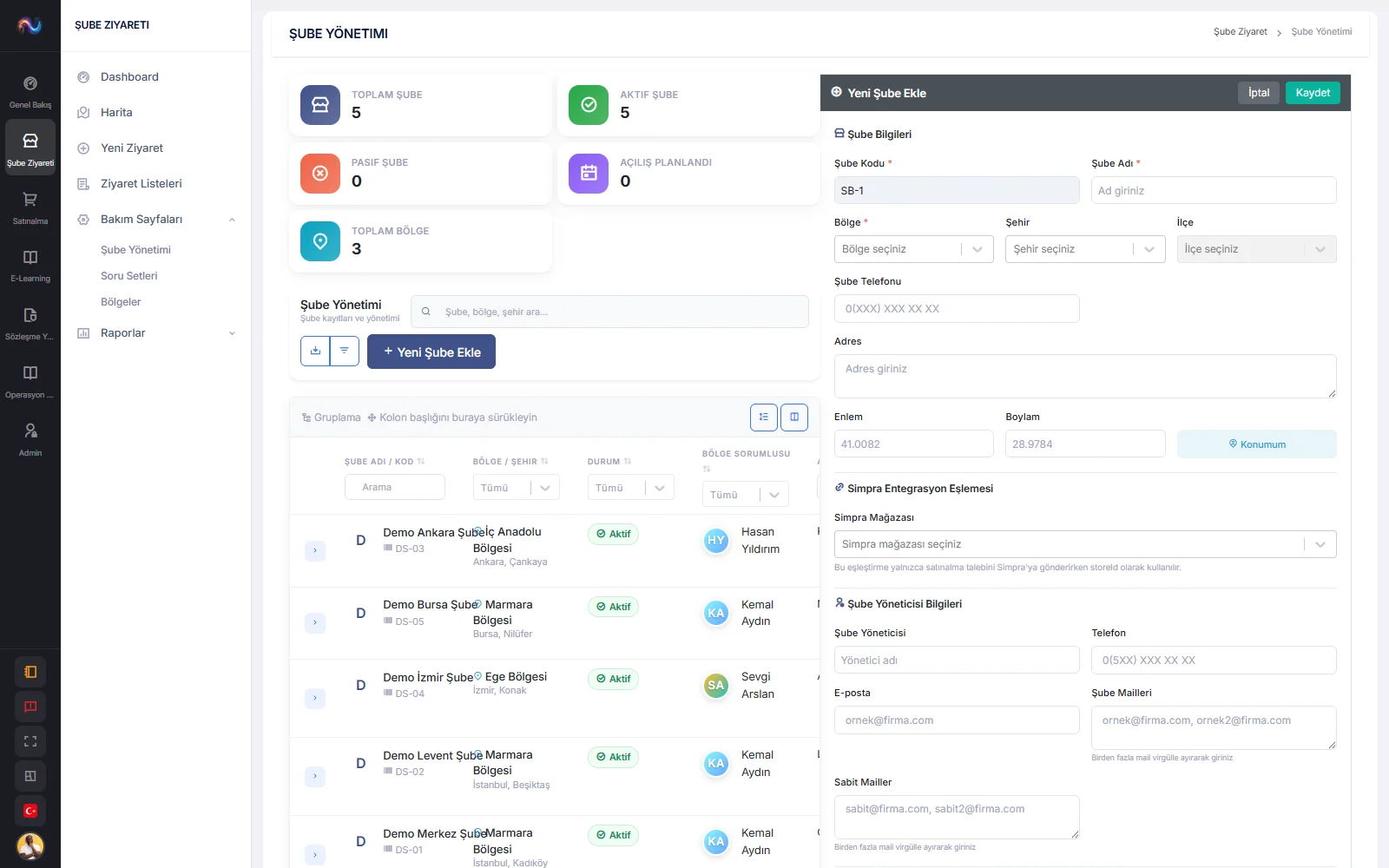Open Genel Bakış in the dark sidebar
Screen dimensions: 1389x868
point(30,91)
